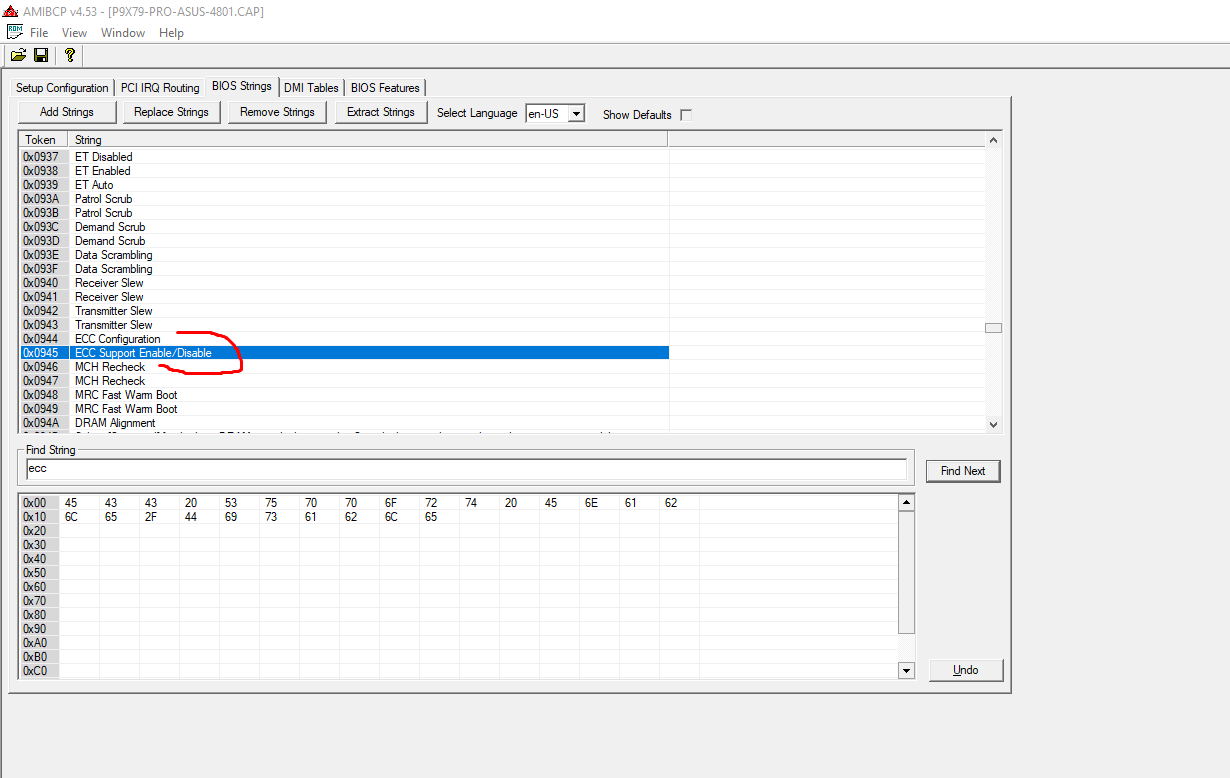Click the hex view scrollbar thumb
1230x778 pixels.
pos(906,572)
